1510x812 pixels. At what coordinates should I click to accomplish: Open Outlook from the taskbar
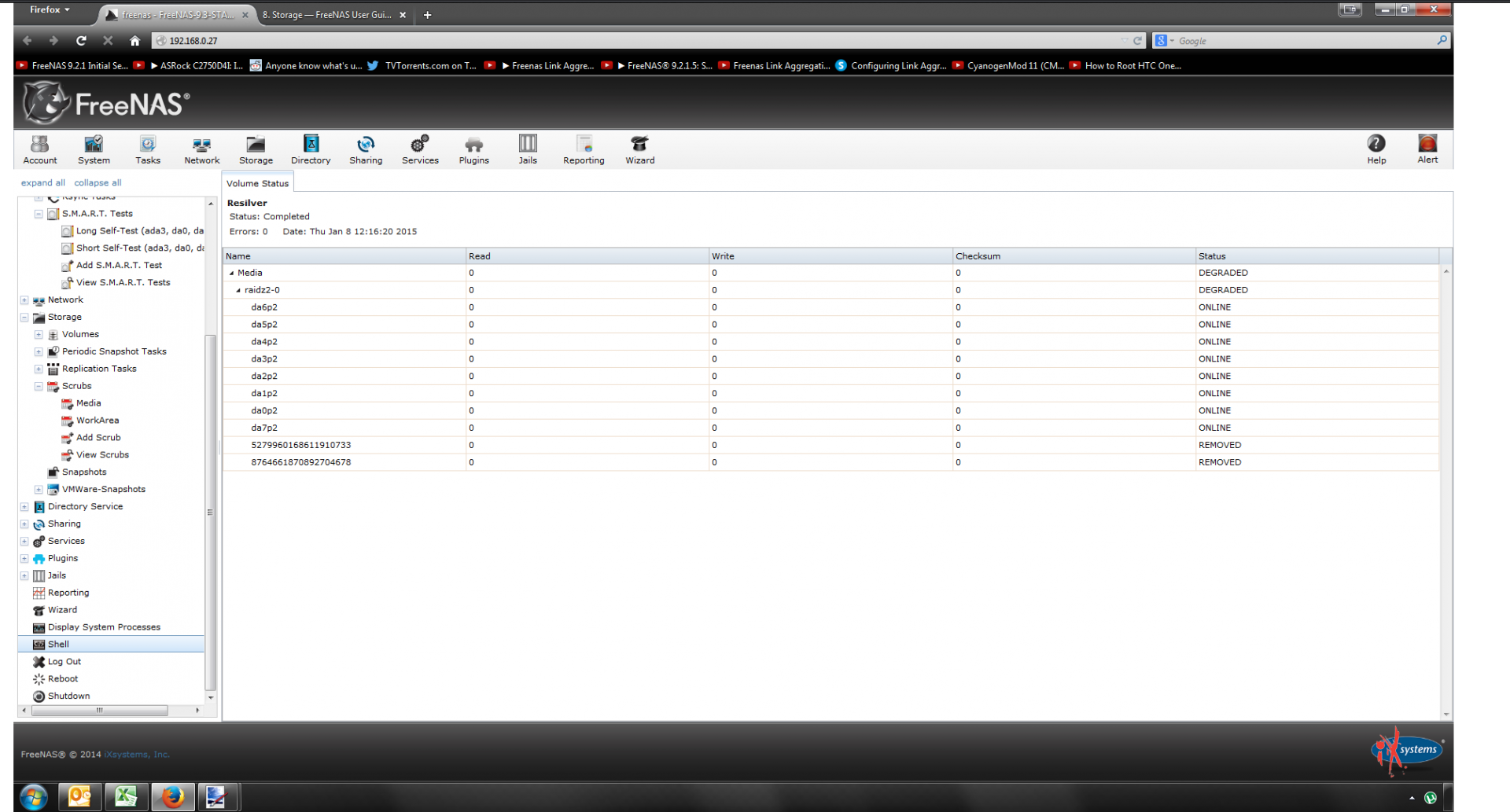click(79, 797)
